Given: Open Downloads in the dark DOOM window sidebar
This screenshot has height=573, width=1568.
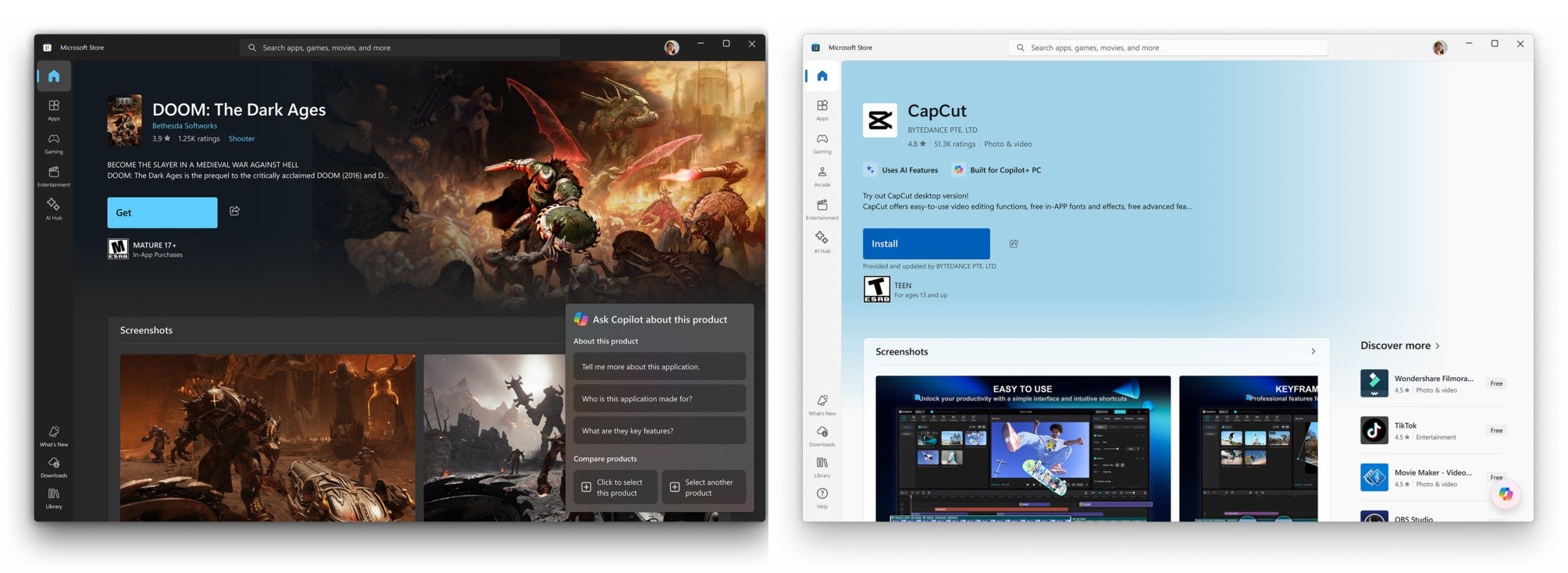Looking at the screenshot, I should click(54, 467).
